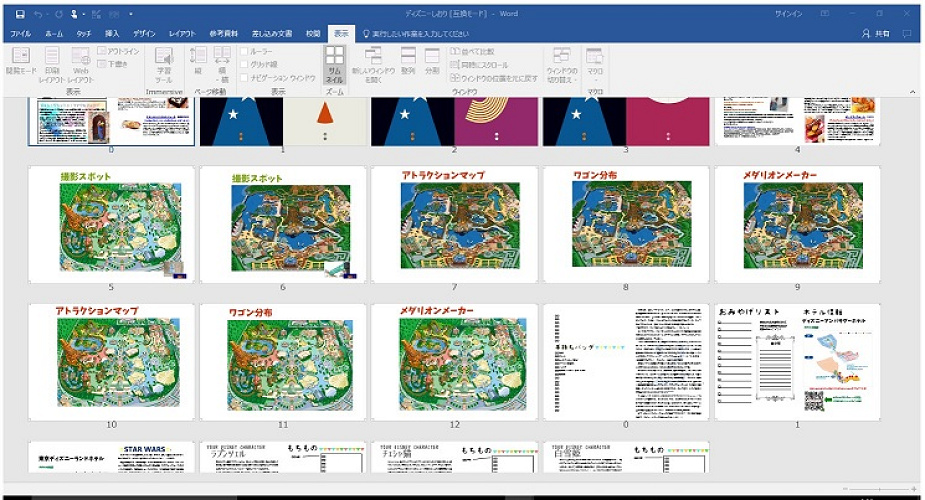Click the サムネイル thumbnail zoom button
The height and width of the screenshot is (500, 925).
click(x=334, y=63)
